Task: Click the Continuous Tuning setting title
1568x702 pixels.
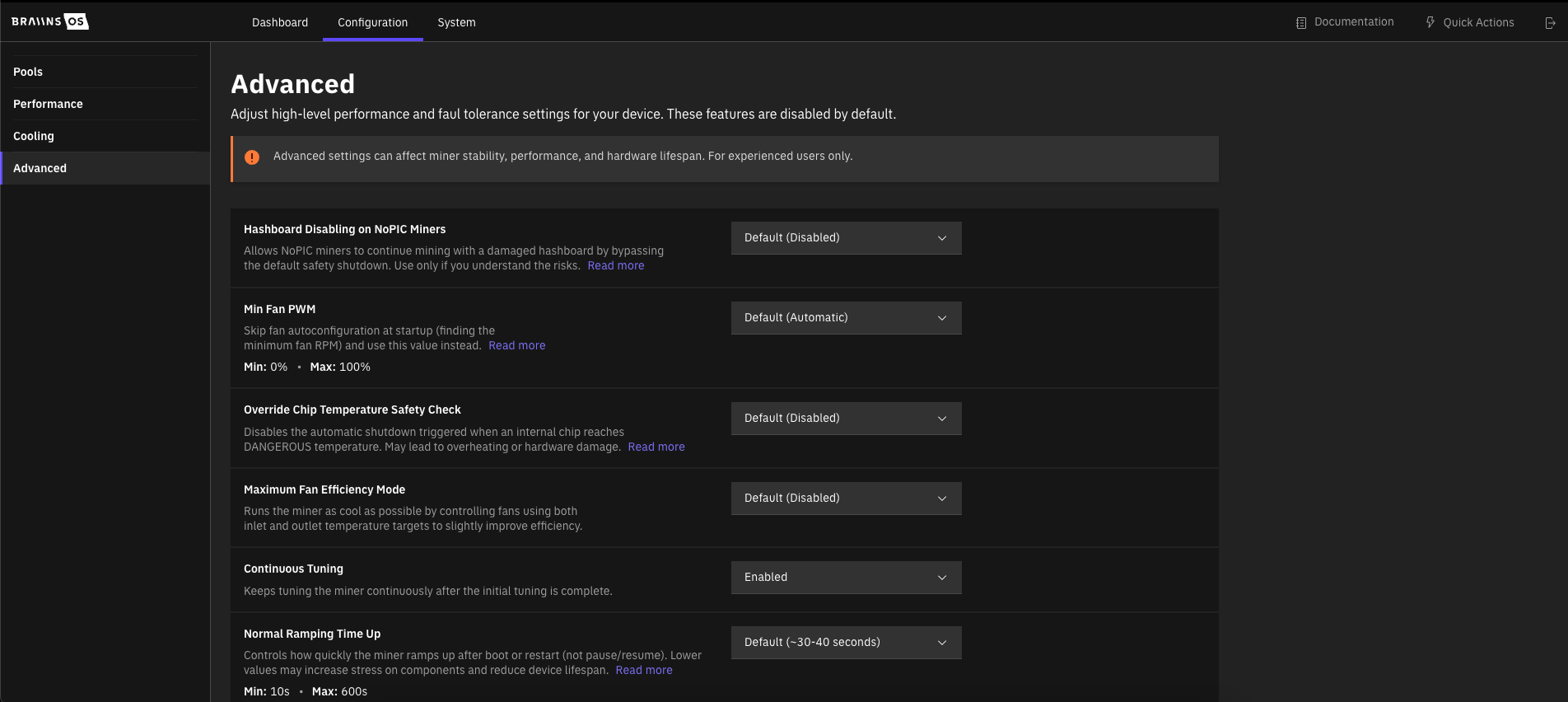Action: 293,569
